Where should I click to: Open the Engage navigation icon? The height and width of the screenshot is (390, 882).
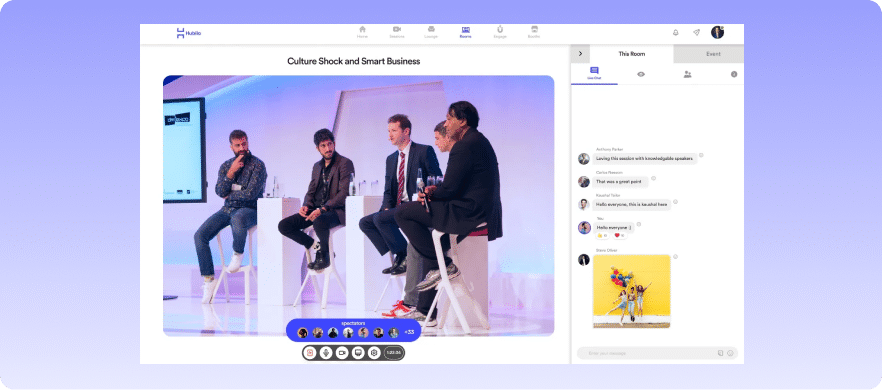click(x=500, y=32)
